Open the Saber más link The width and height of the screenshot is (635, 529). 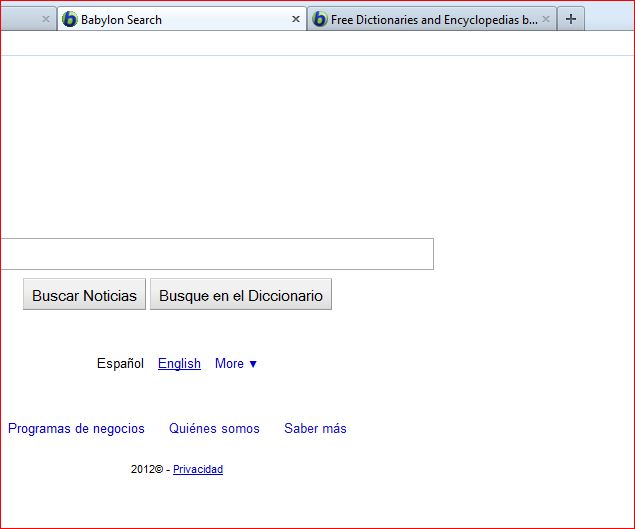[x=315, y=429]
